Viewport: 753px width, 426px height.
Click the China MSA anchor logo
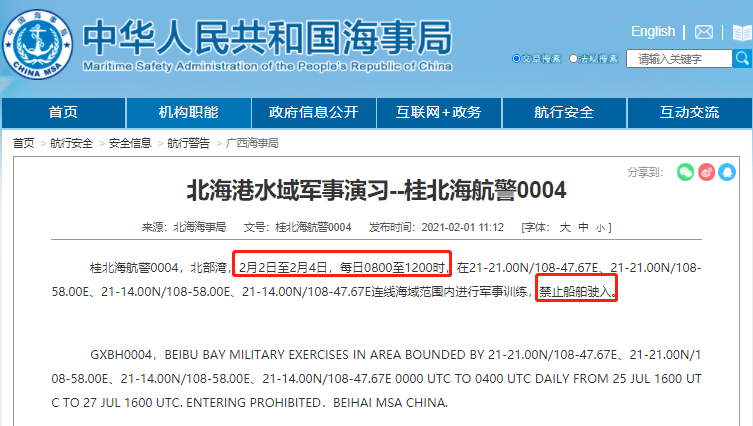click(x=38, y=45)
